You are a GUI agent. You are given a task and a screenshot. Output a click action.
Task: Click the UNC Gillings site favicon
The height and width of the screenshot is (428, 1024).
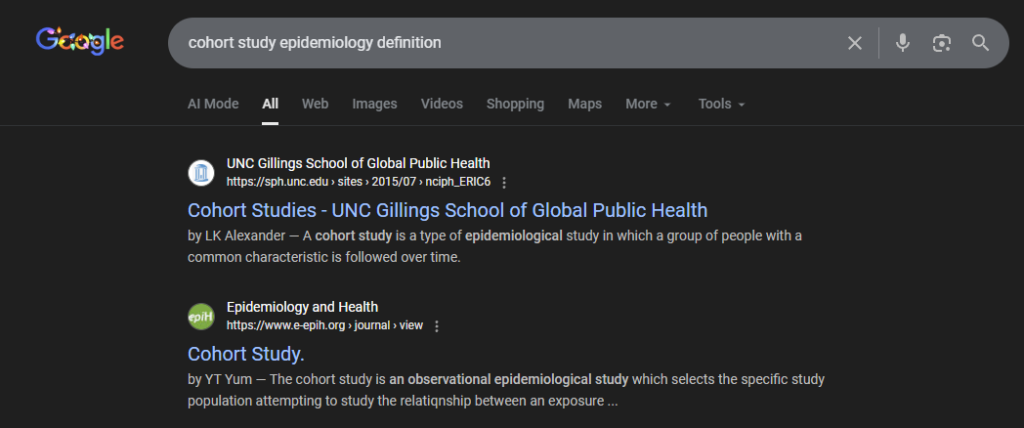[201, 173]
